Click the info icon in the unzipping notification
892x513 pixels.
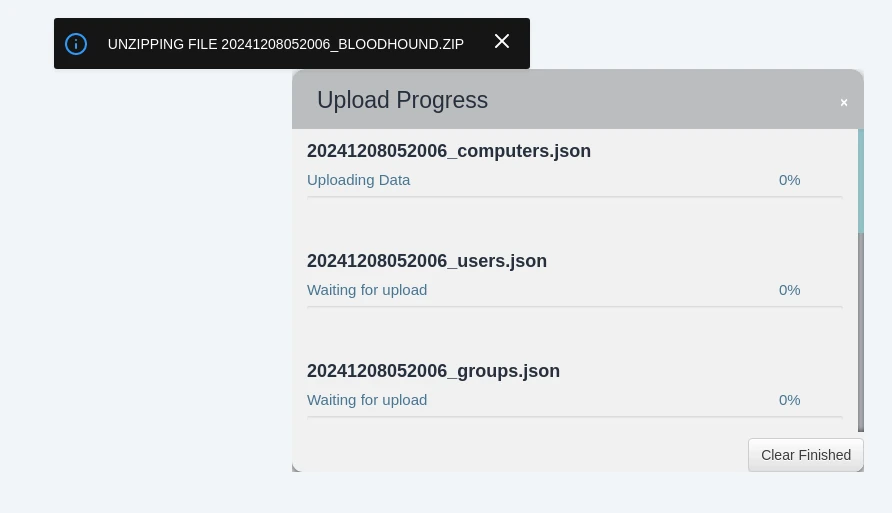[76, 44]
